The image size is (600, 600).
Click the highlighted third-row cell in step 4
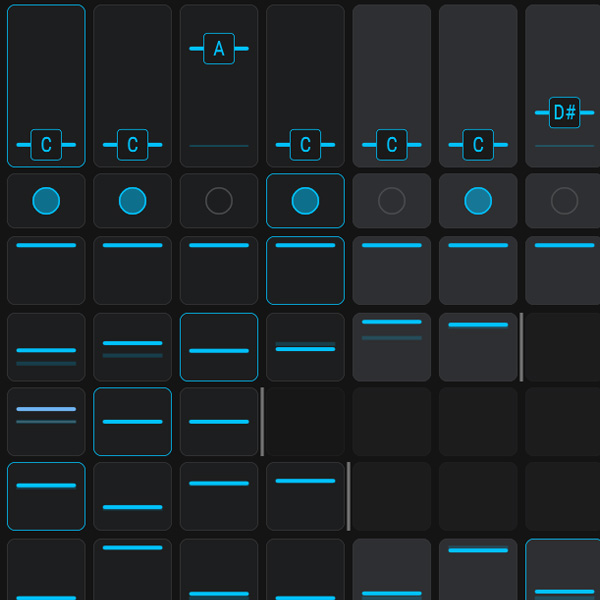pyautogui.click(x=305, y=270)
